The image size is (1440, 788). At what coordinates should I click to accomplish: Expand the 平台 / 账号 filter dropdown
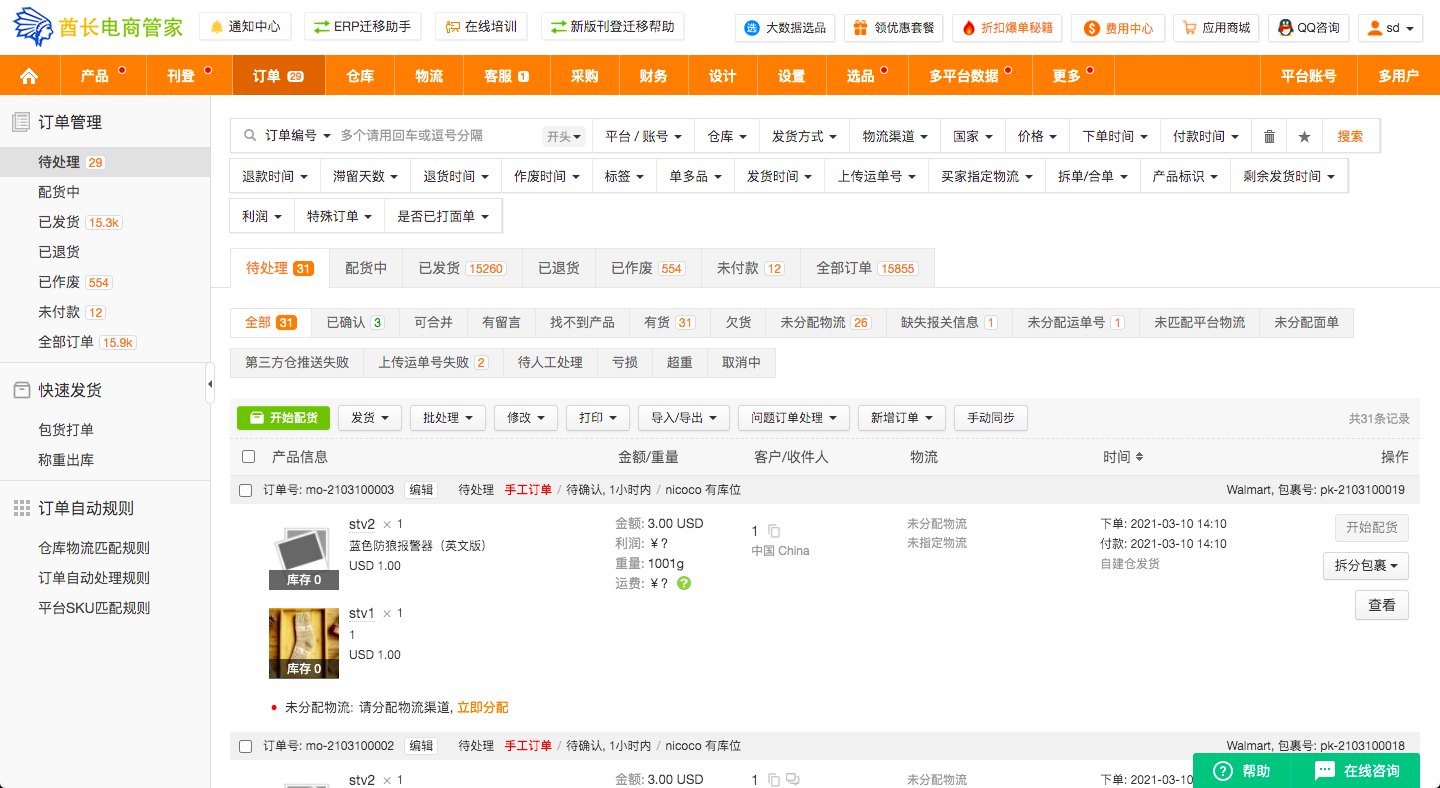pos(643,136)
